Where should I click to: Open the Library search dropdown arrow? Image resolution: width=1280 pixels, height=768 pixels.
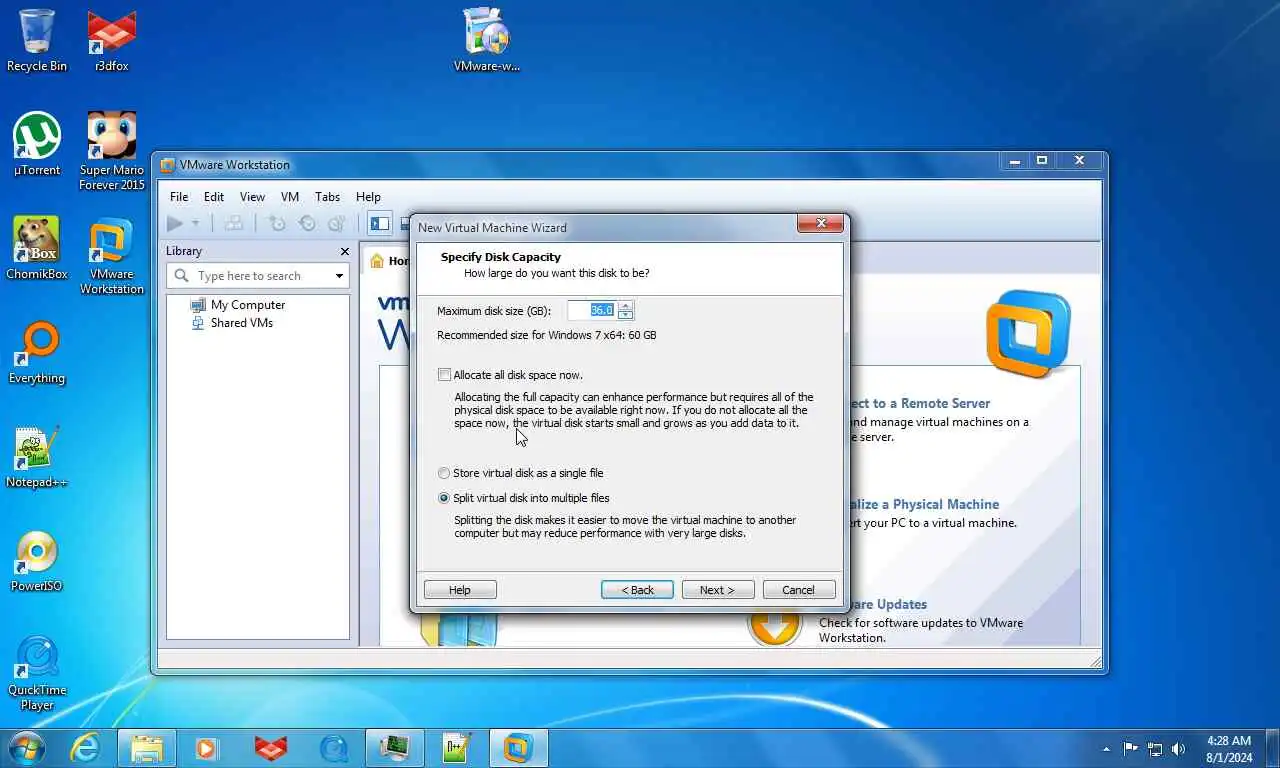tap(339, 276)
